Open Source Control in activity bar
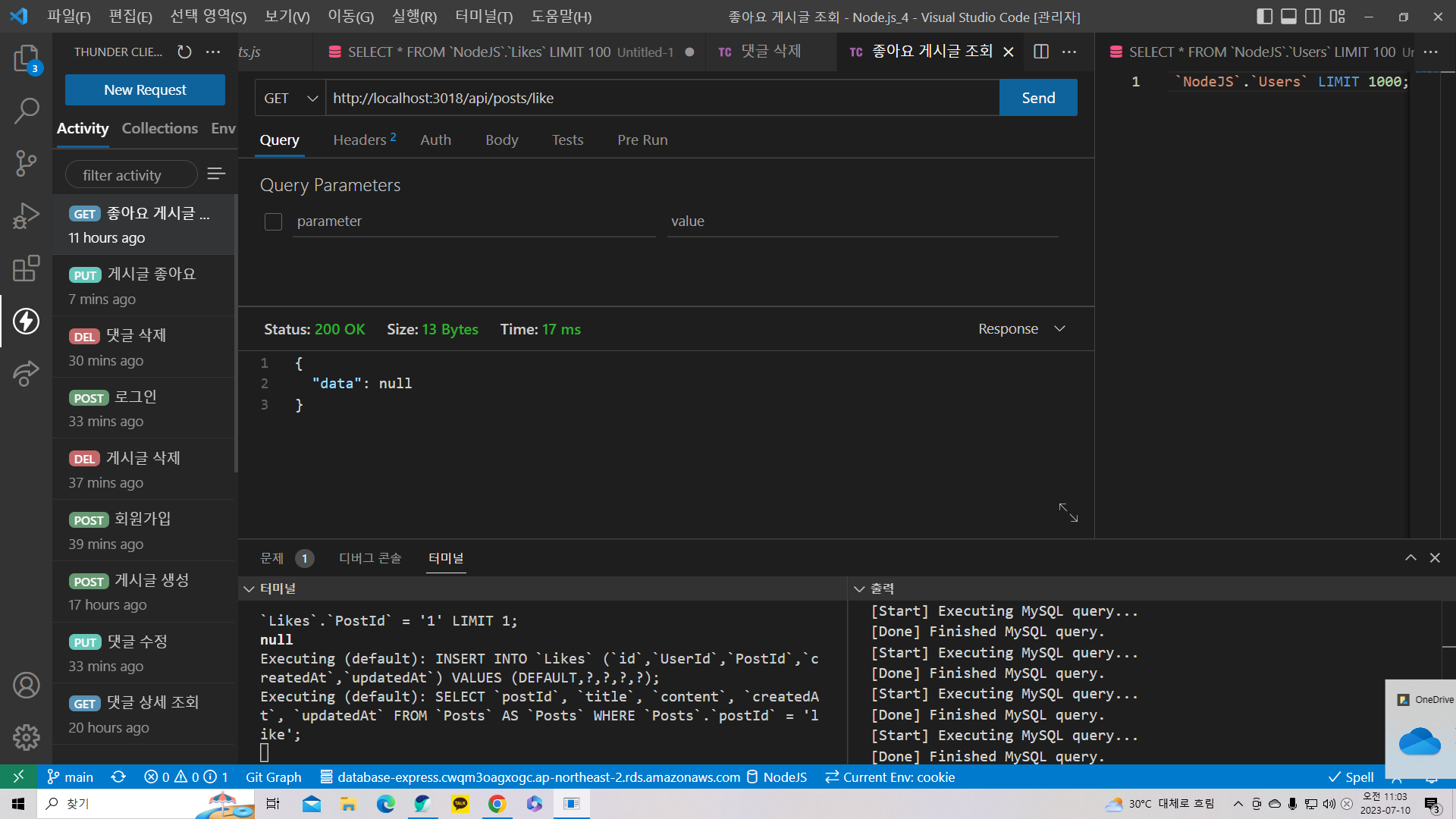 26,162
